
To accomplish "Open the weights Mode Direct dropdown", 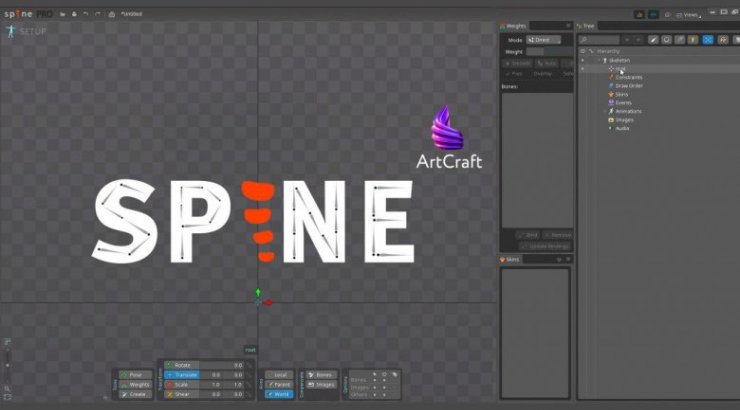I will 544,40.
